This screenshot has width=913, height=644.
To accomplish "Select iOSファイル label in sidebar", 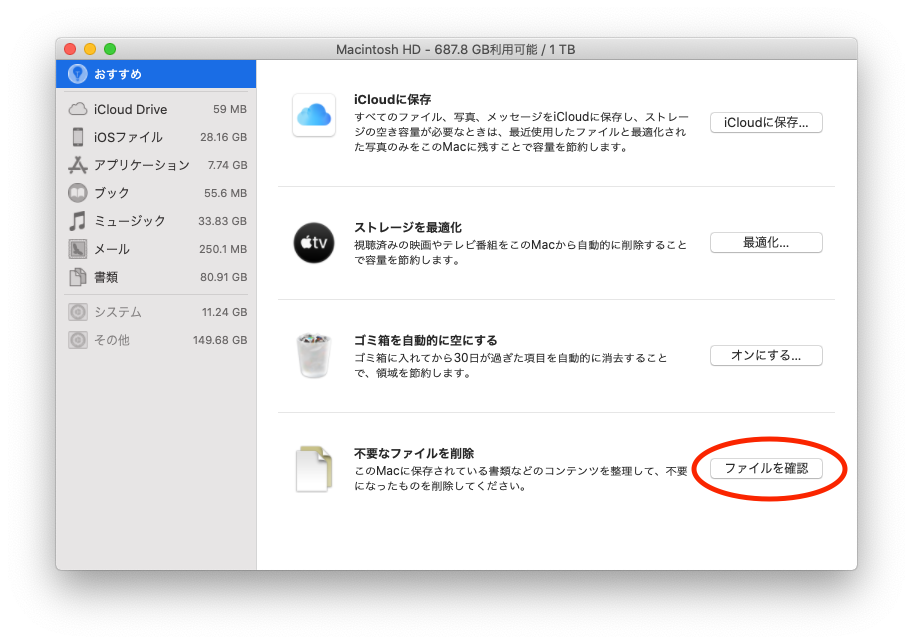I will (128, 137).
